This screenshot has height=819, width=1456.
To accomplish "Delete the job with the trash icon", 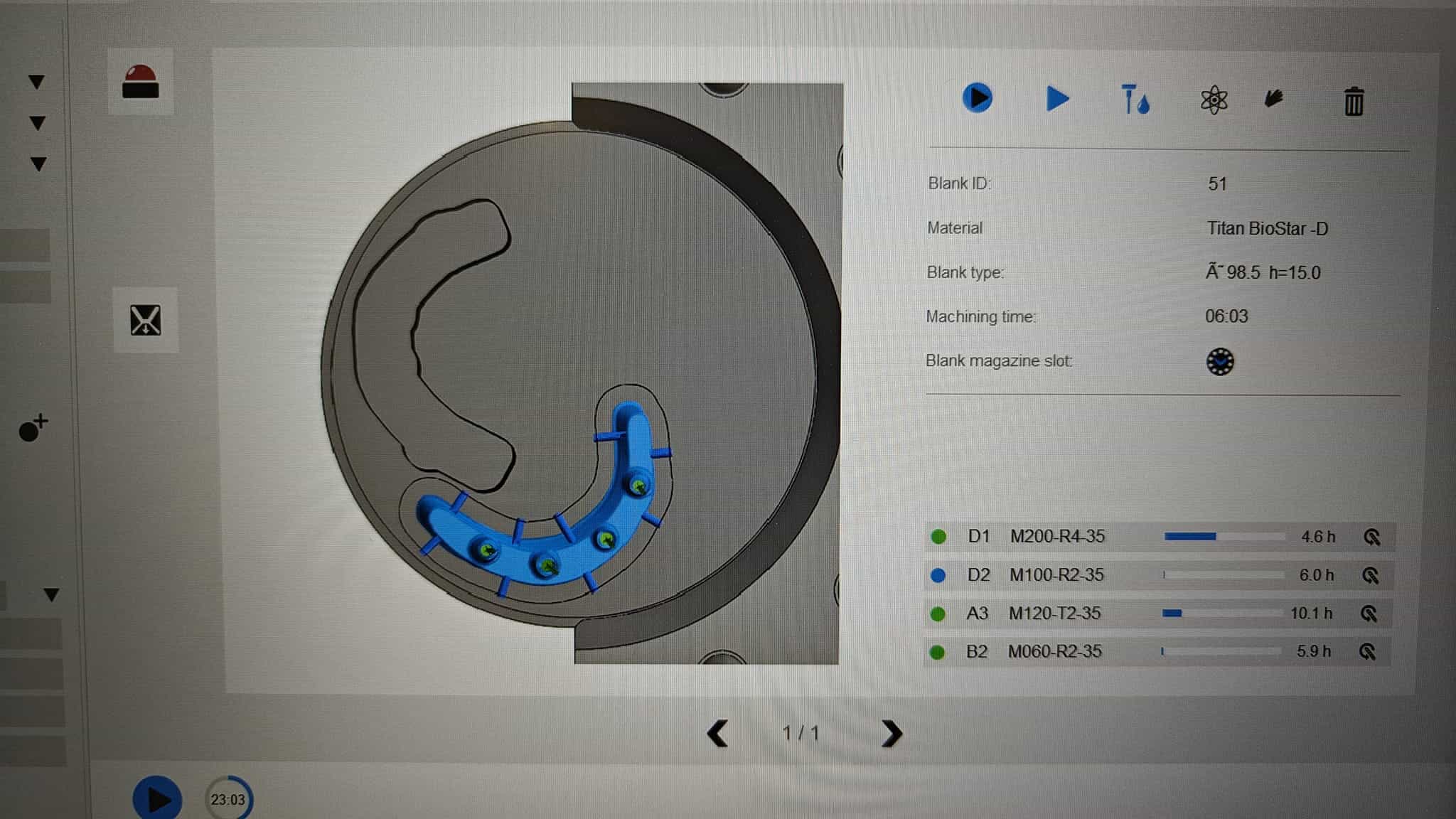I will (x=1354, y=102).
